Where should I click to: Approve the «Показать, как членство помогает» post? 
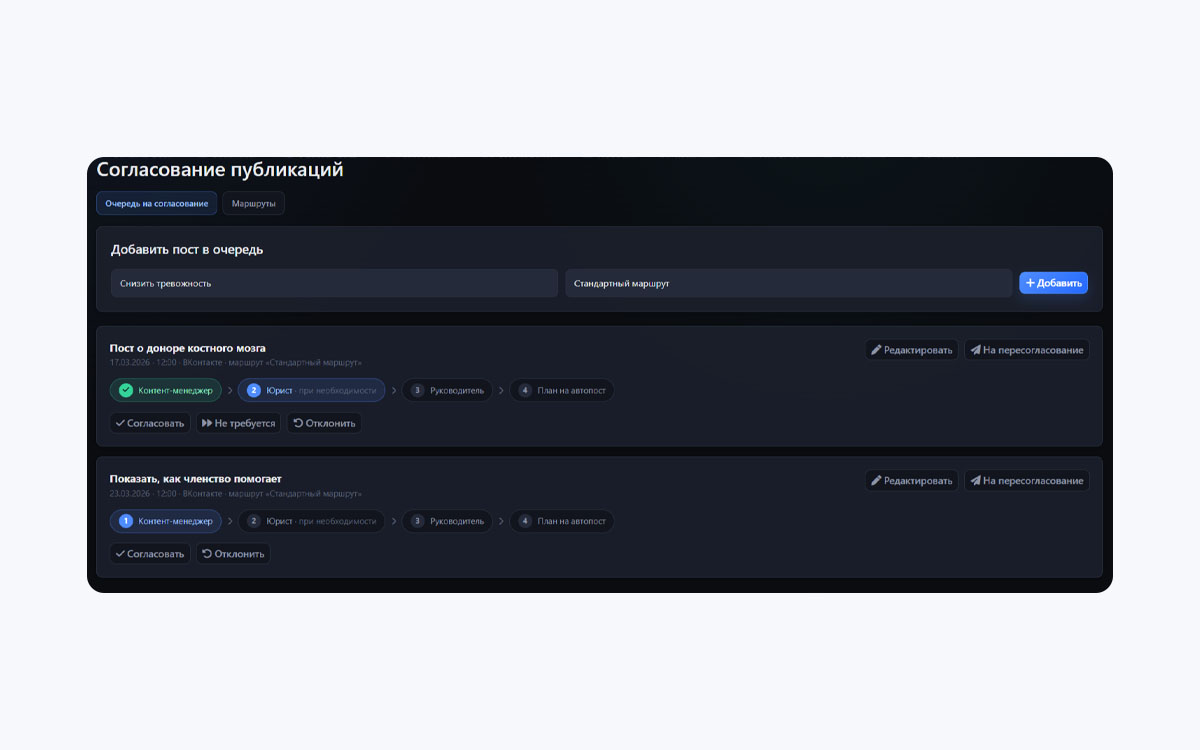click(x=150, y=553)
